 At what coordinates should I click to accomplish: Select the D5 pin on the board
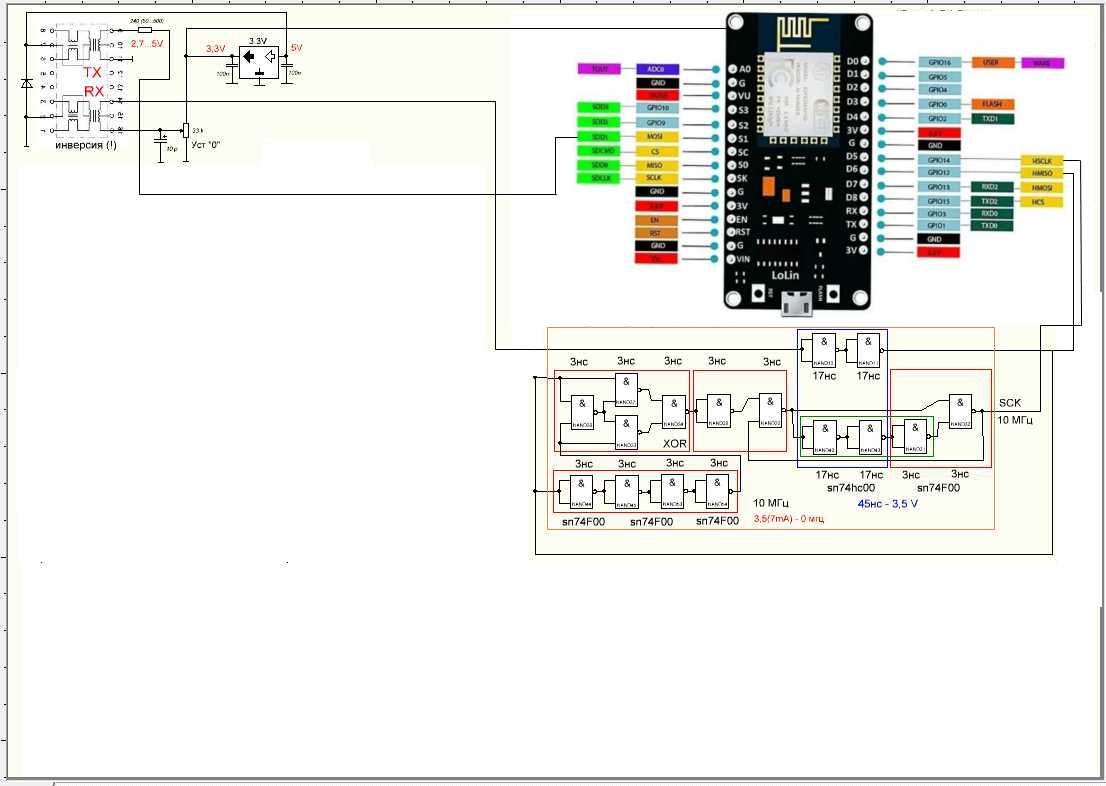point(852,157)
